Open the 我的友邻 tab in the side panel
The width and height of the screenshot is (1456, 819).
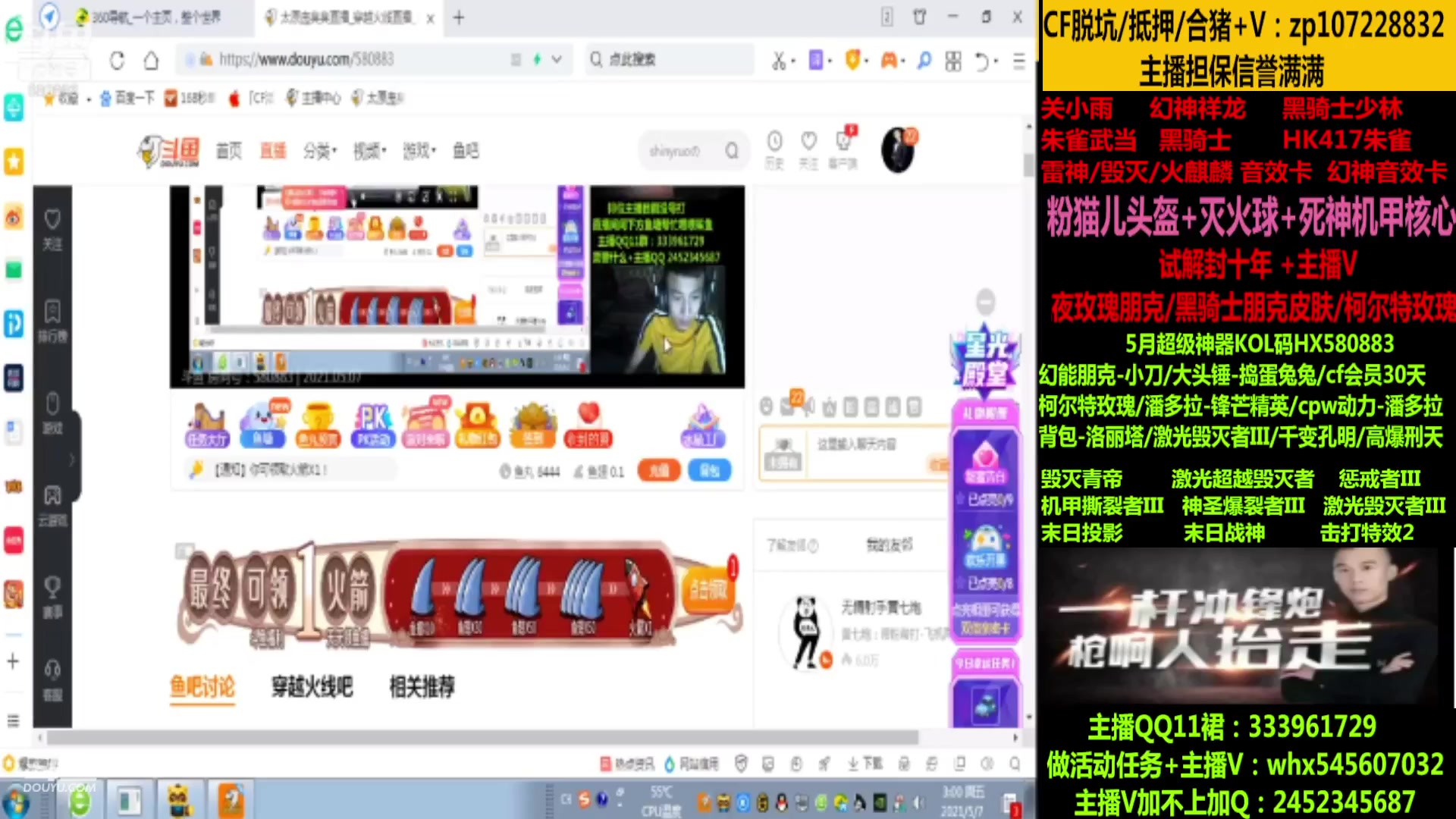889,544
